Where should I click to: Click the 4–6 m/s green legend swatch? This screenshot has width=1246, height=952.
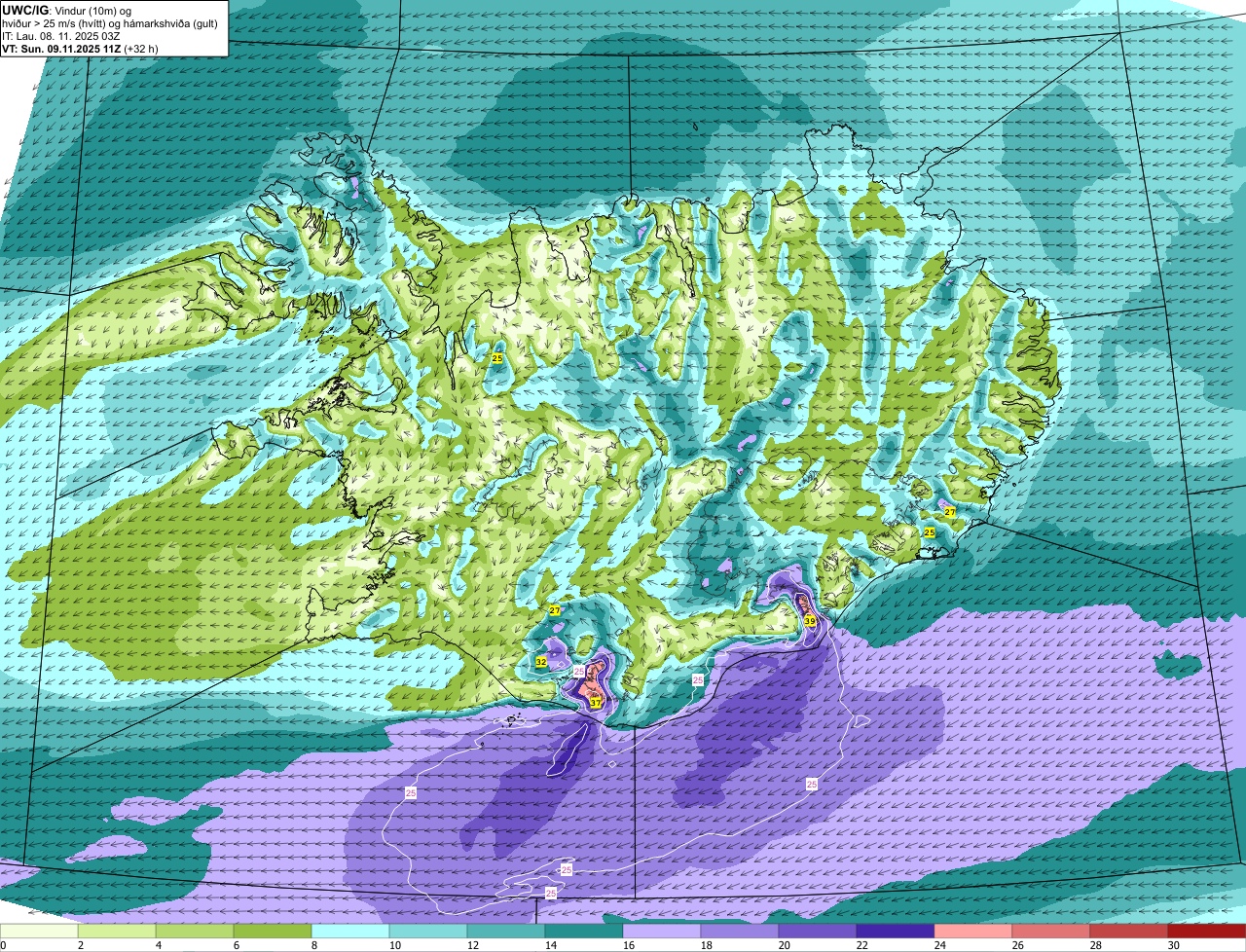pyautogui.click(x=195, y=931)
